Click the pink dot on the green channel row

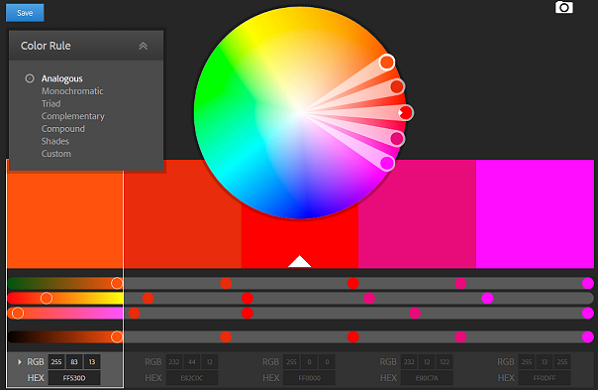[x=369, y=298]
